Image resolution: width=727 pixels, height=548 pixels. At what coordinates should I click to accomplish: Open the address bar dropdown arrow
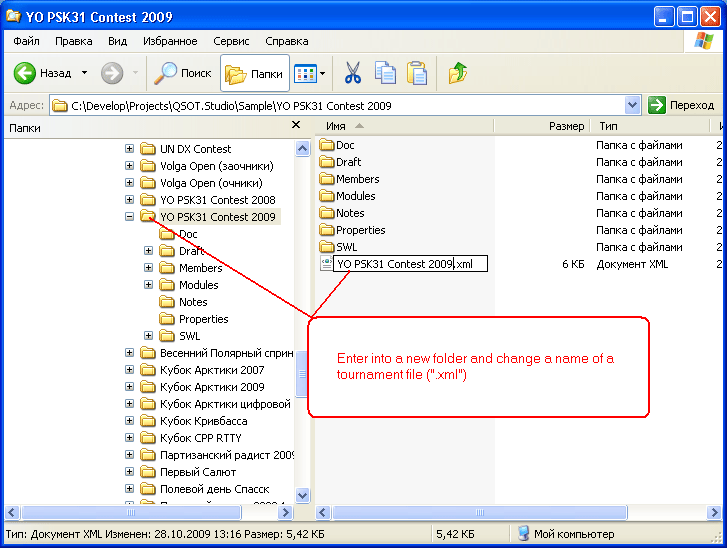tap(632, 105)
